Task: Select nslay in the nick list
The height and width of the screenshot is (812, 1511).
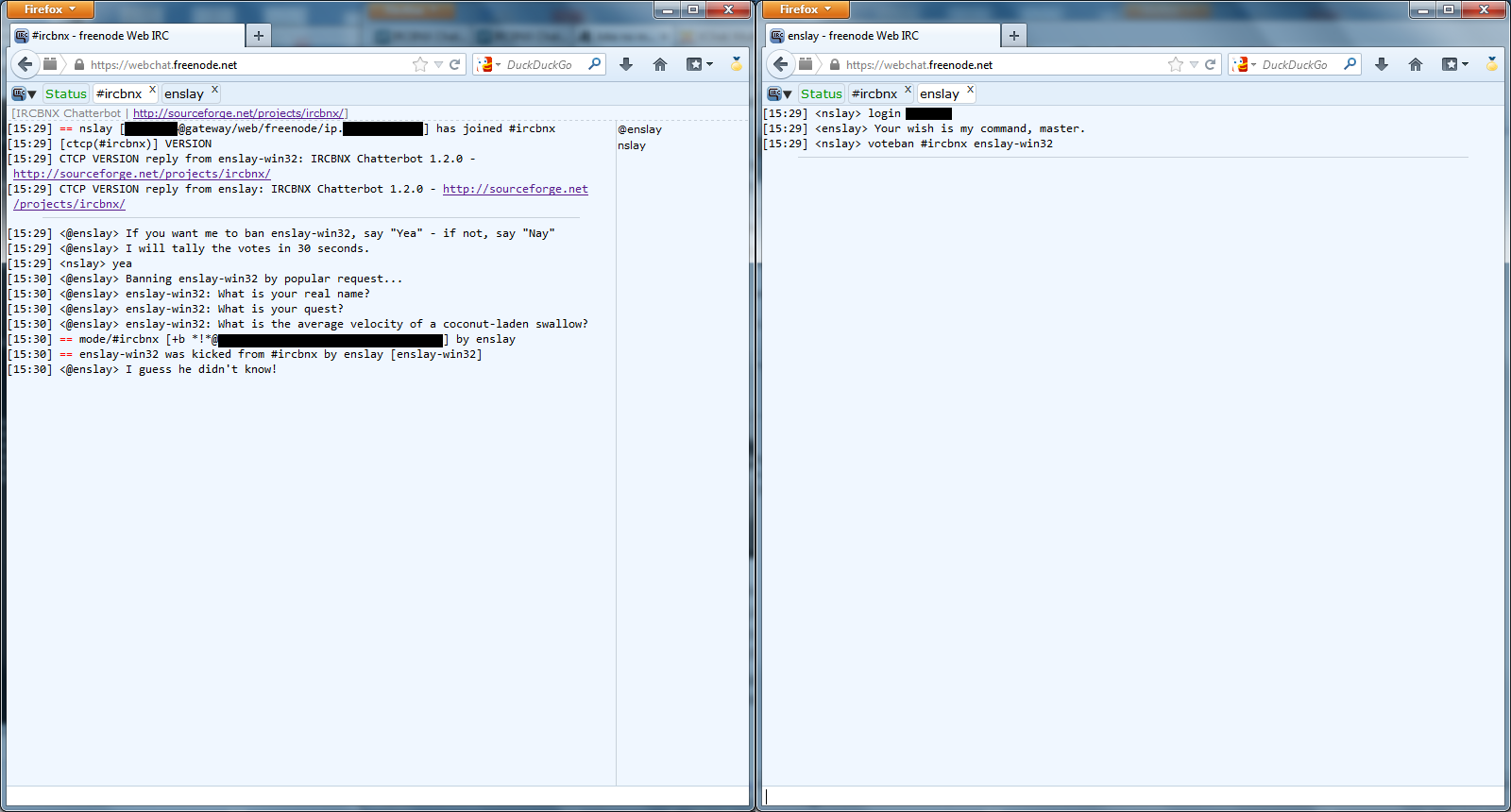Action: [632, 145]
